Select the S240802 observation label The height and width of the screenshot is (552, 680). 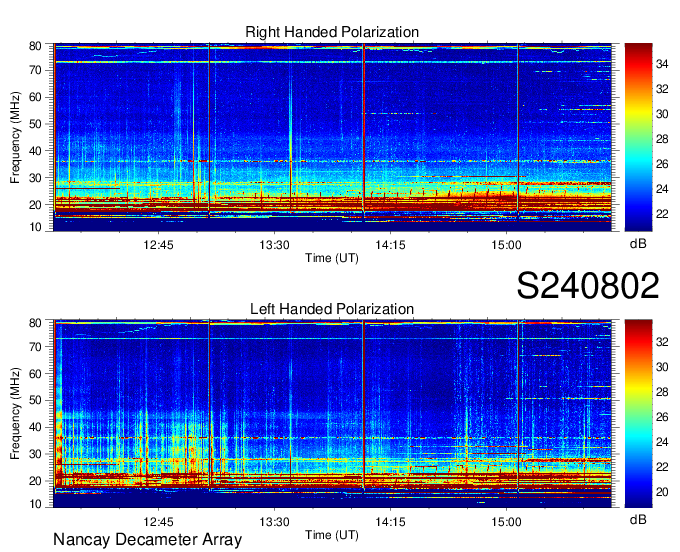pos(588,286)
